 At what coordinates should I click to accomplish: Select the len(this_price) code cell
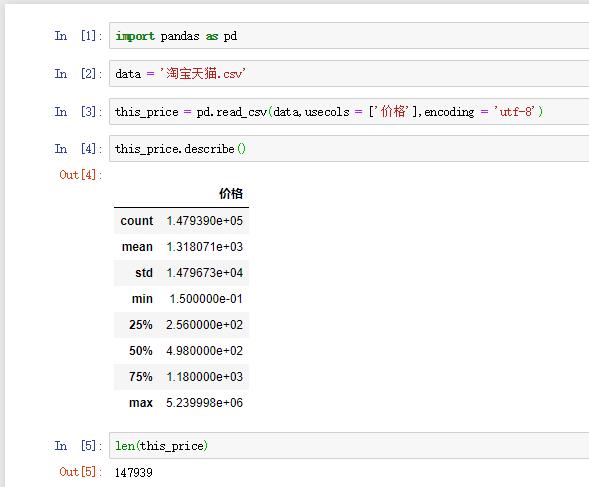pyautogui.click(x=349, y=446)
